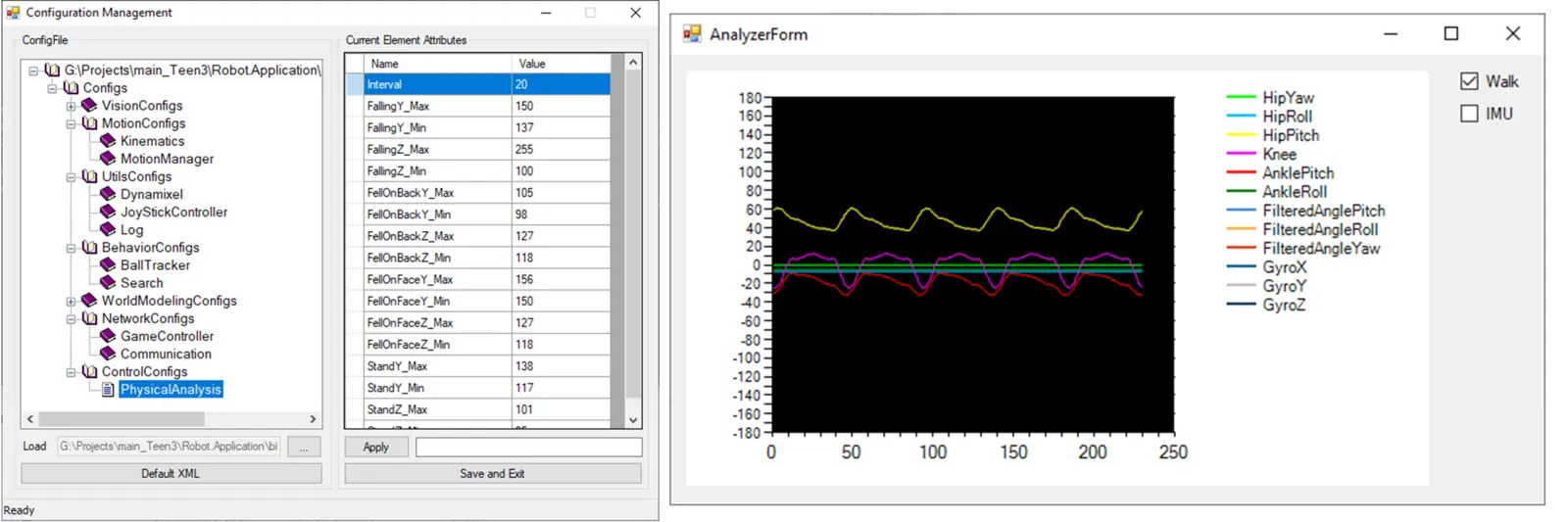Screen dimensions: 1568x522
Task: Click the Value column header
Action: pyautogui.click(x=561, y=63)
